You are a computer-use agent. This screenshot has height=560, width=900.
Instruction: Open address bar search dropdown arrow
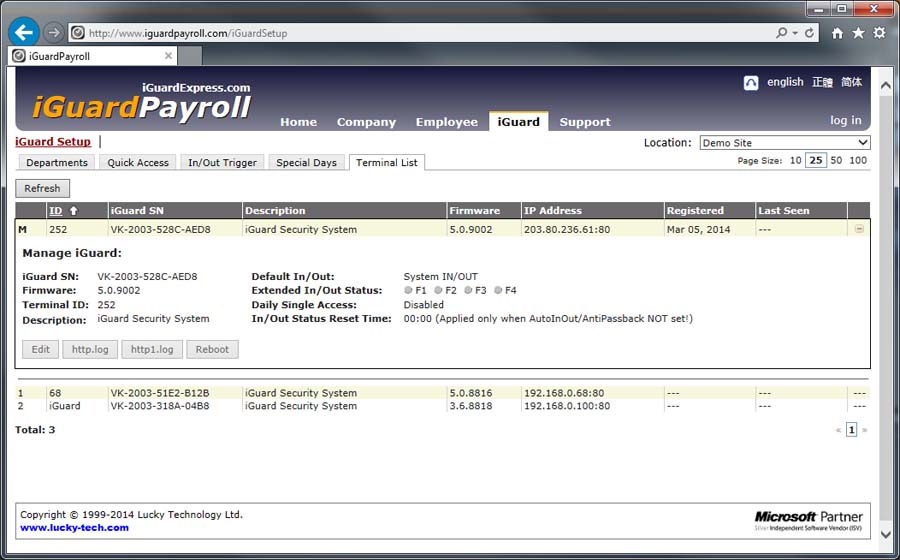(795, 33)
